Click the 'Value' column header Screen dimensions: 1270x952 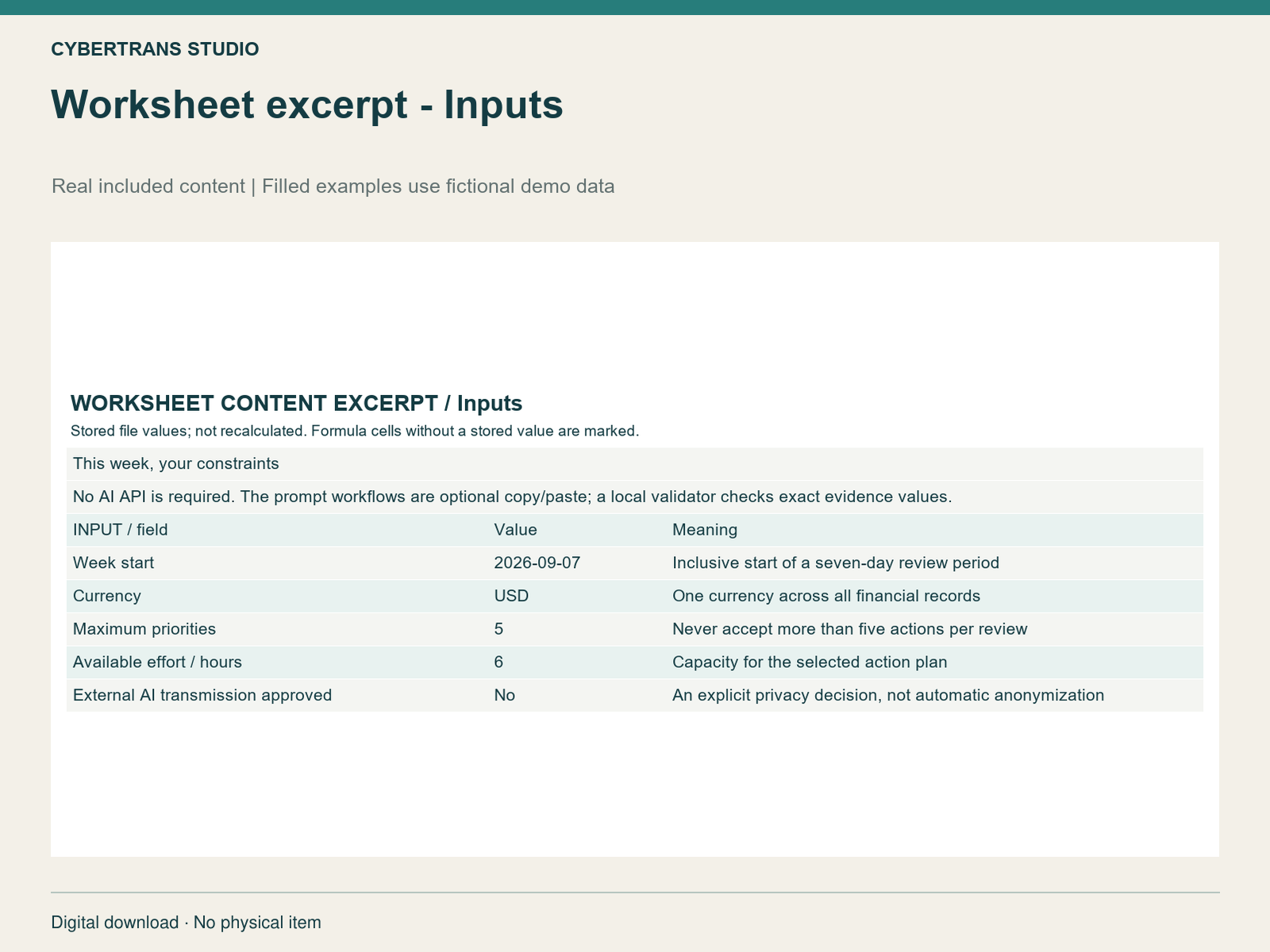[x=515, y=529]
